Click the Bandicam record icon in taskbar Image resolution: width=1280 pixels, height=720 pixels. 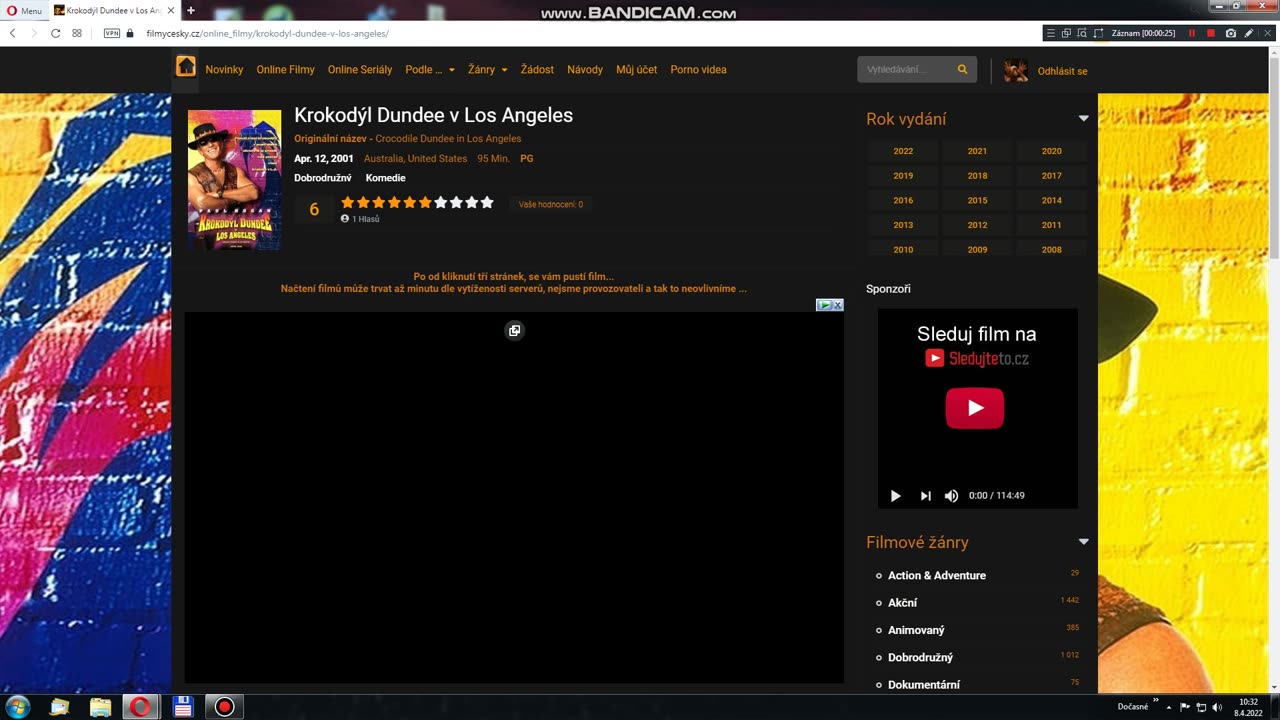pos(225,707)
